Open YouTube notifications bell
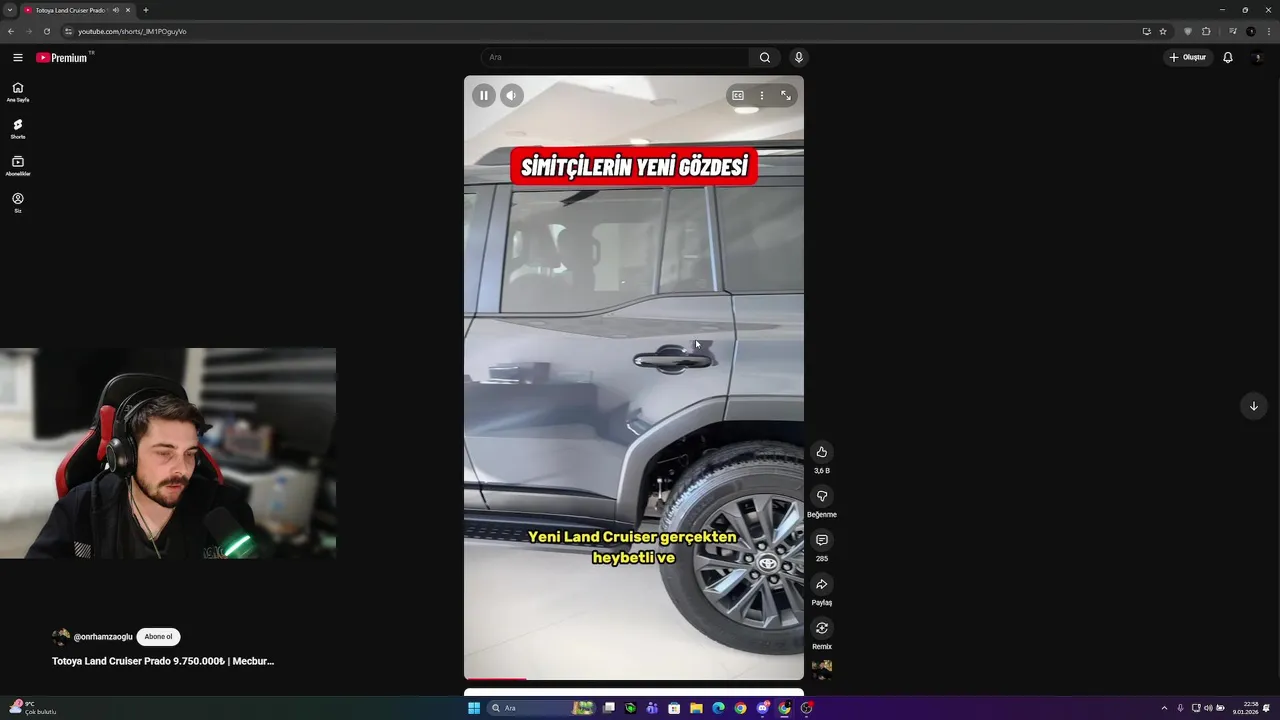This screenshot has height=720, width=1280. (1228, 58)
